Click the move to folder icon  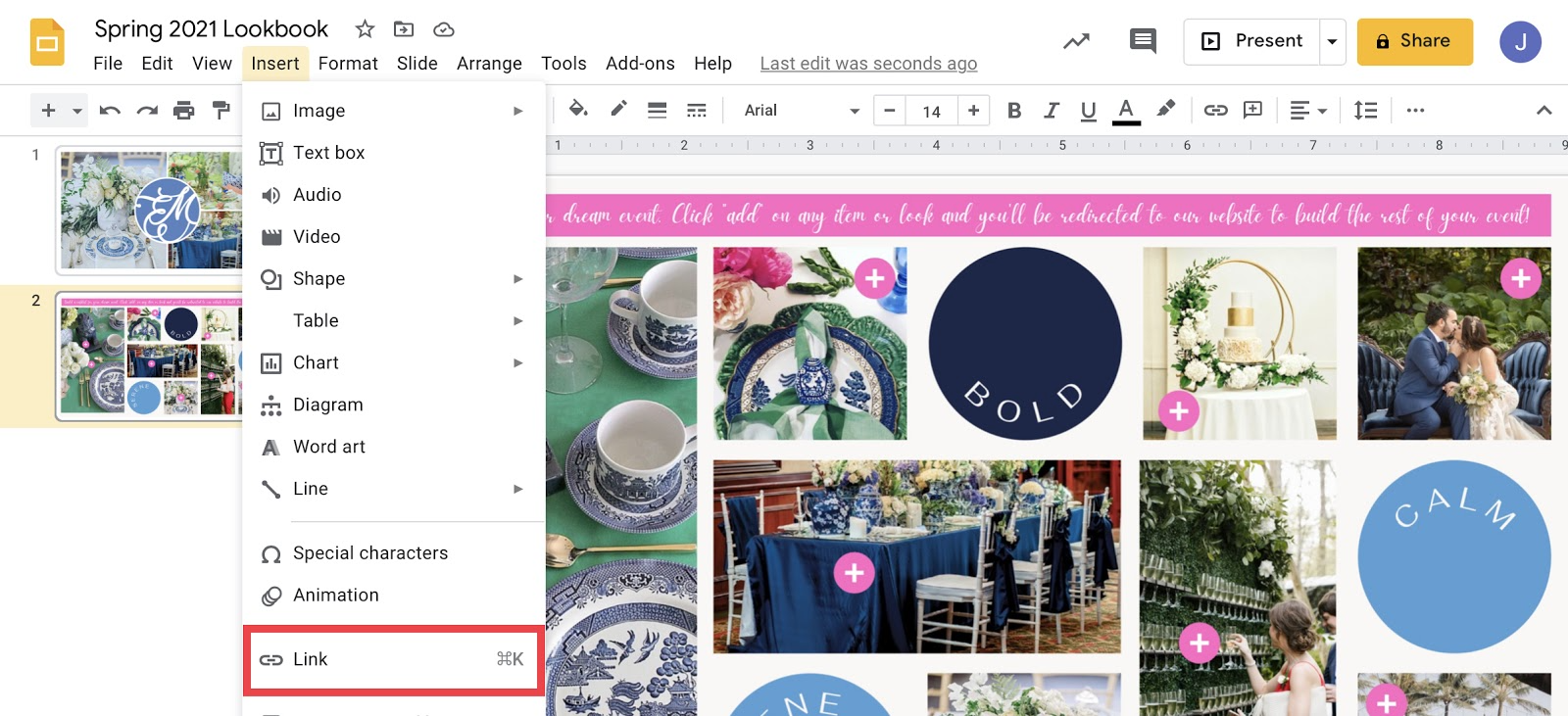(x=404, y=29)
